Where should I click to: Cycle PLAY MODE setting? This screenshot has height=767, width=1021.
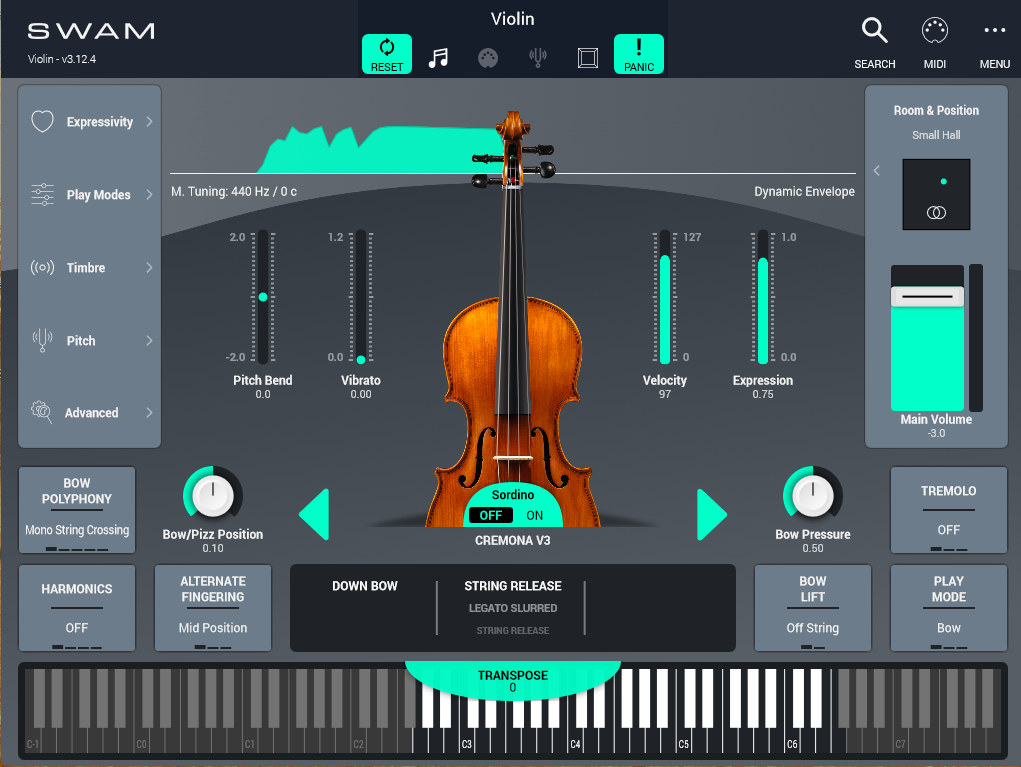tap(948, 607)
